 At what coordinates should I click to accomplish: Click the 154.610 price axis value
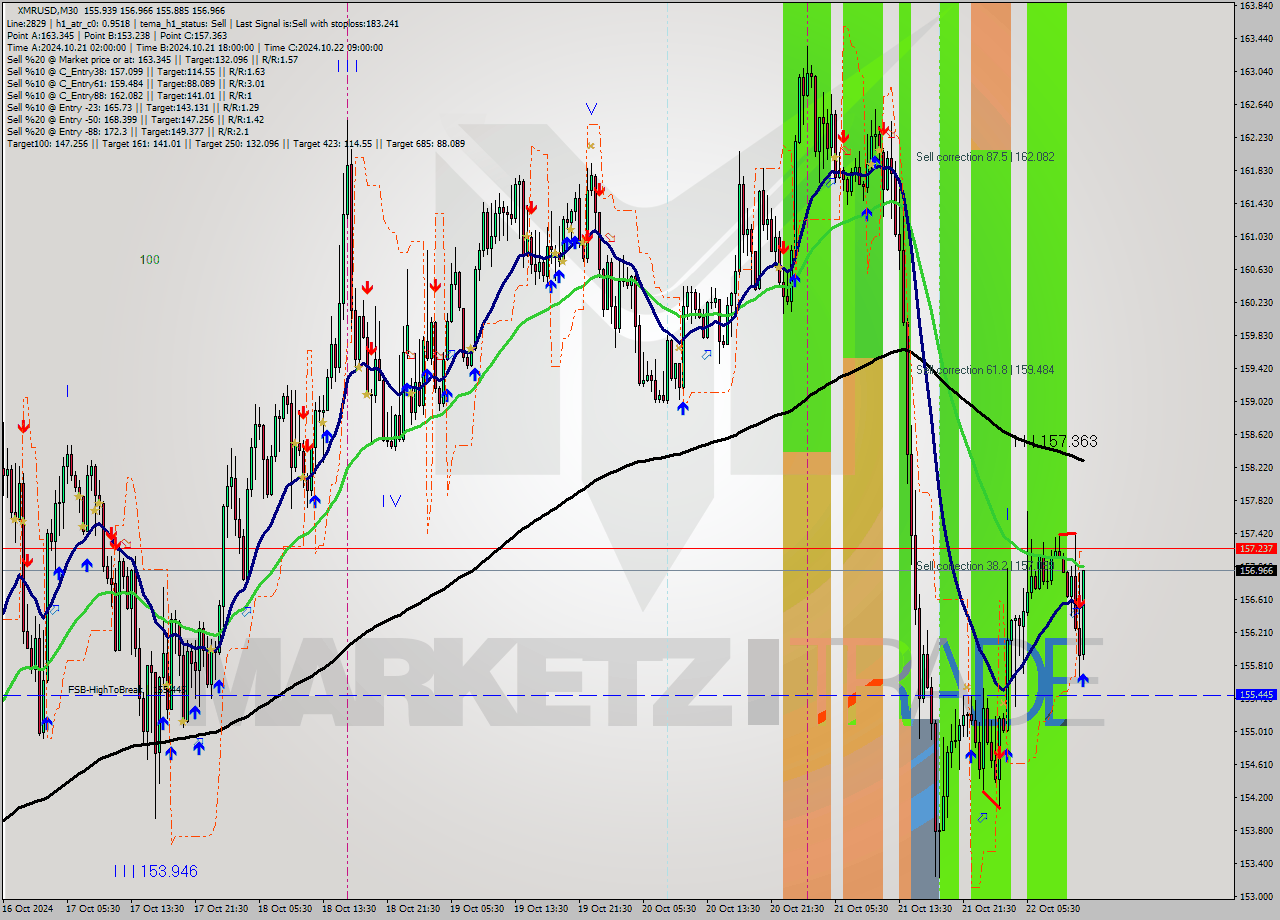(x=1255, y=764)
